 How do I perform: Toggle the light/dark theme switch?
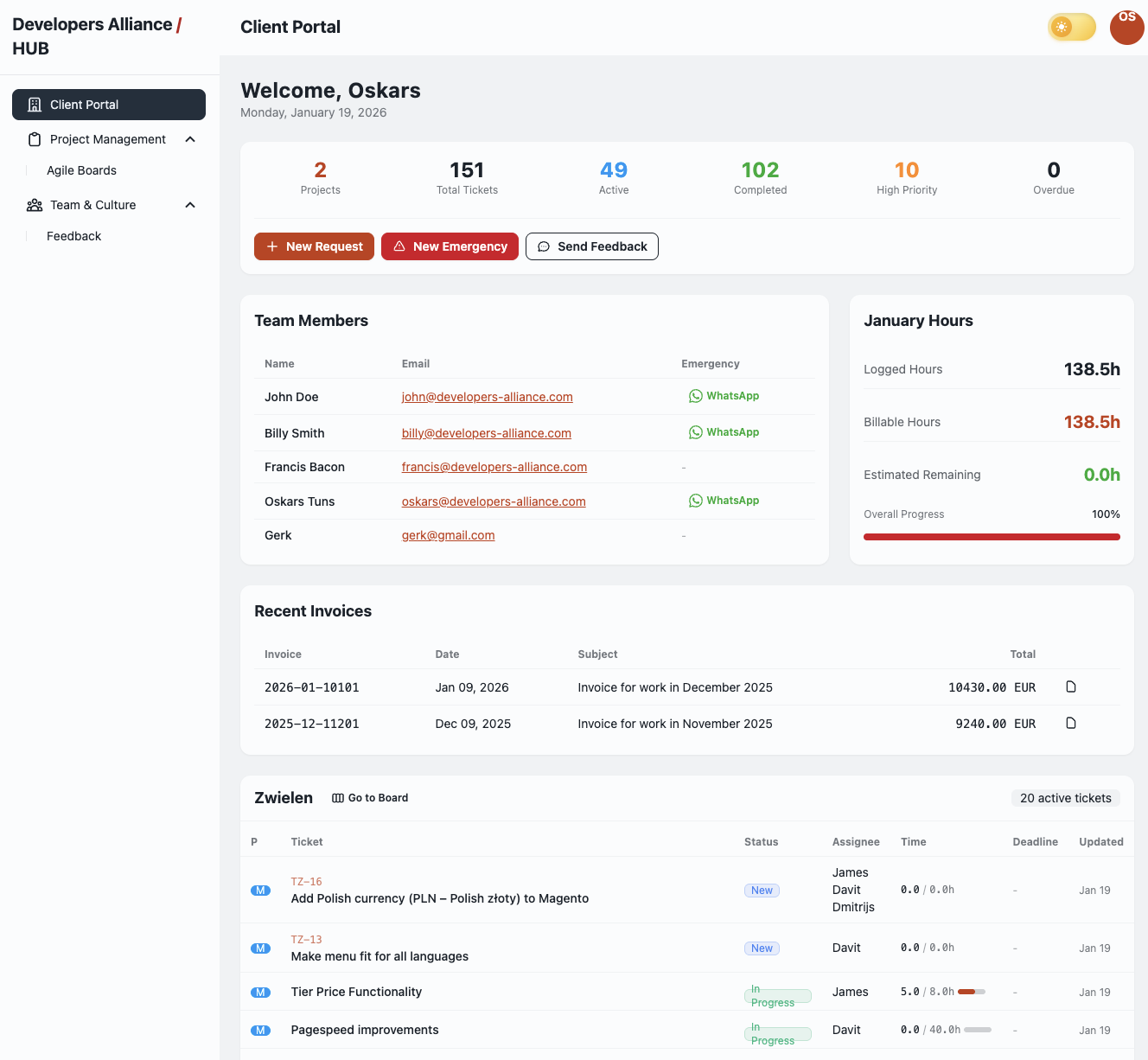(x=1071, y=27)
